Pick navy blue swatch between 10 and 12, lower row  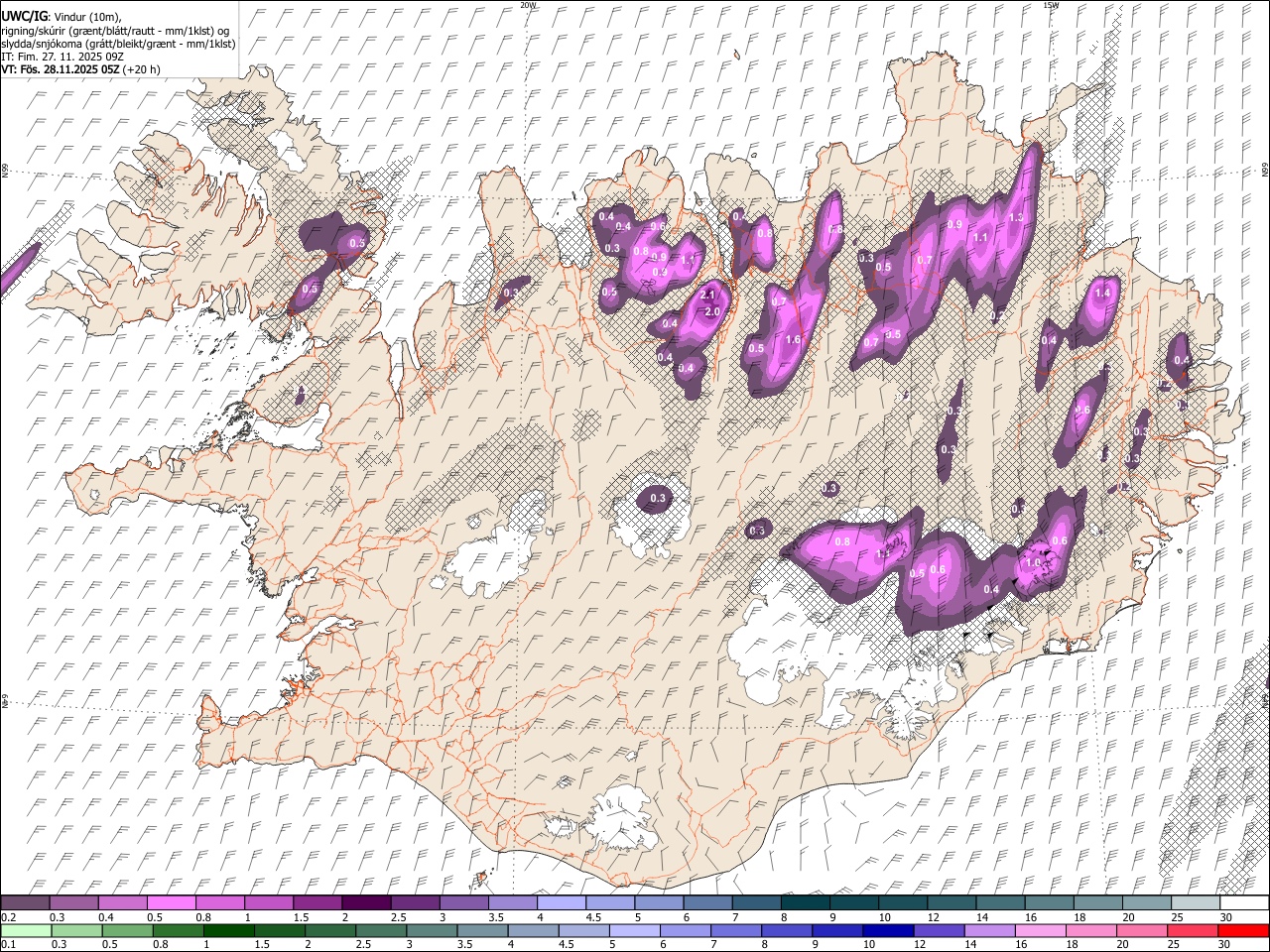click(888, 930)
